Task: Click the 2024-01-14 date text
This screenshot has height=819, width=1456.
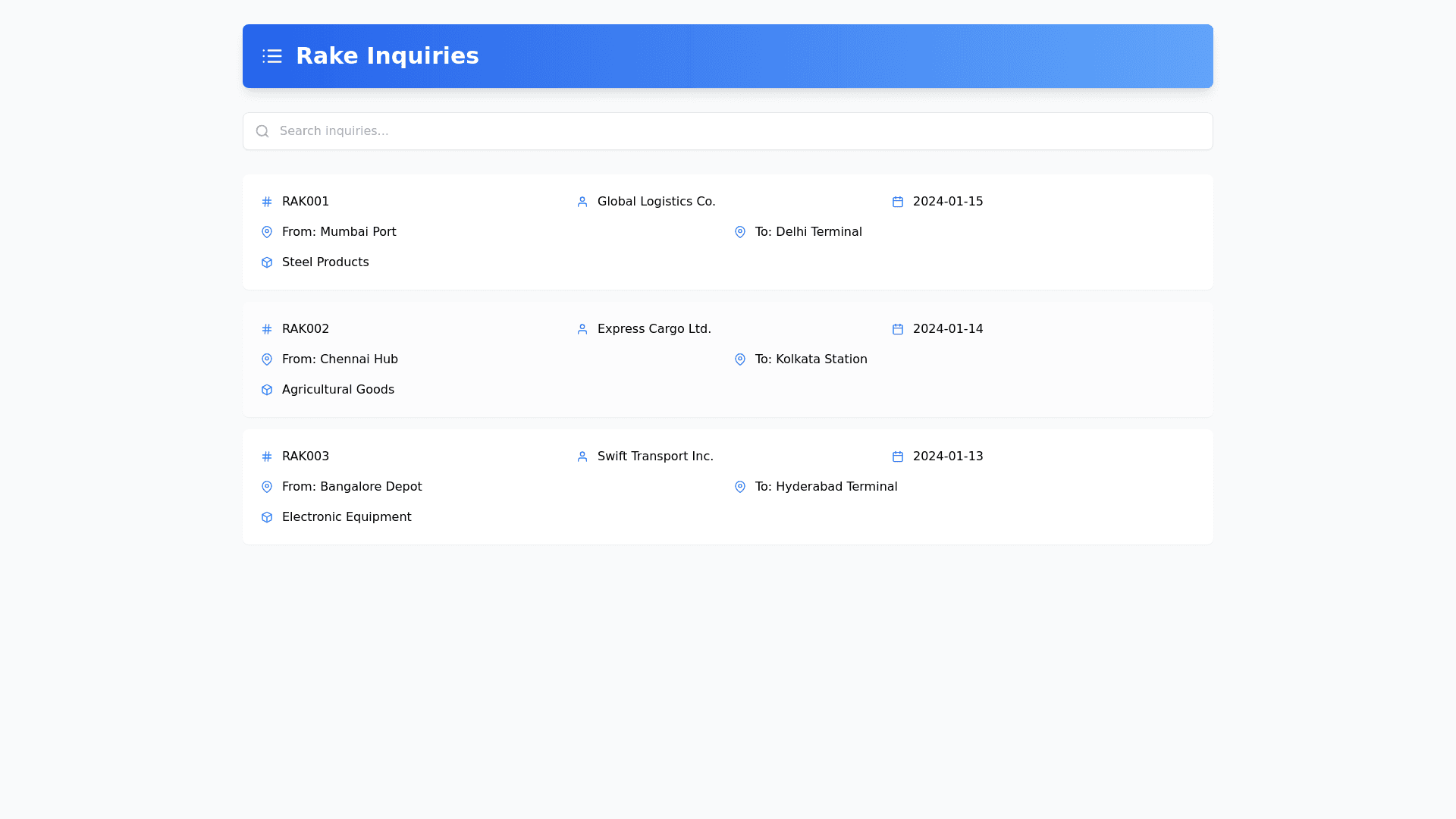Action: 947,329
